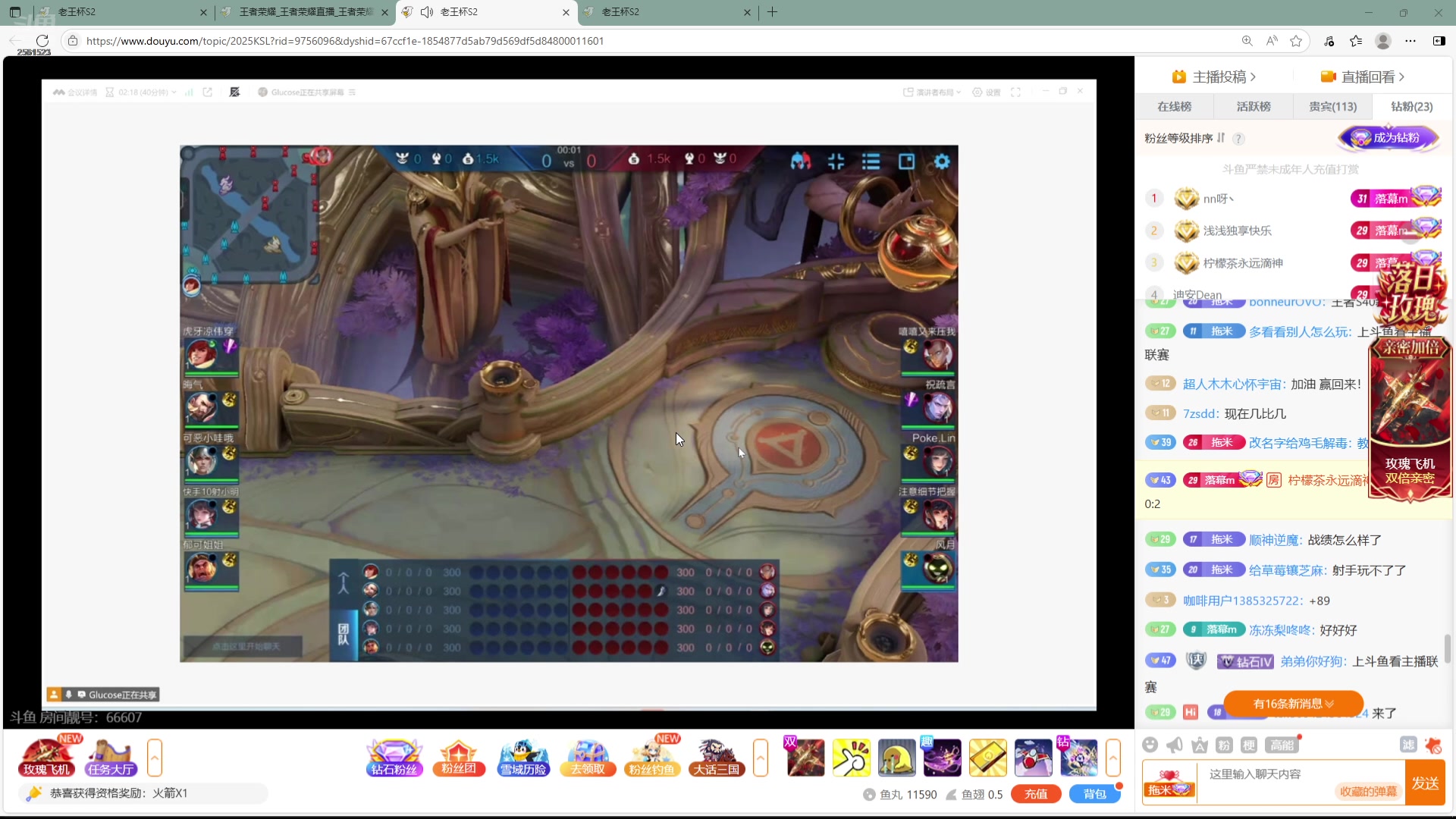Click the gear settings icon in game HUD
The width and height of the screenshot is (1456, 819).
[x=942, y=161]
